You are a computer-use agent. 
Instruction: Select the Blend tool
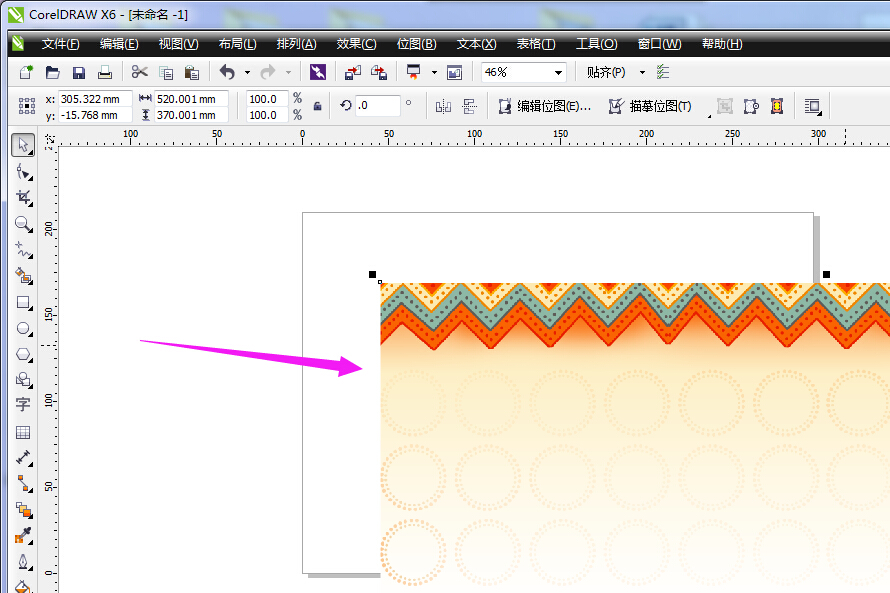click(x=23, y=510)
